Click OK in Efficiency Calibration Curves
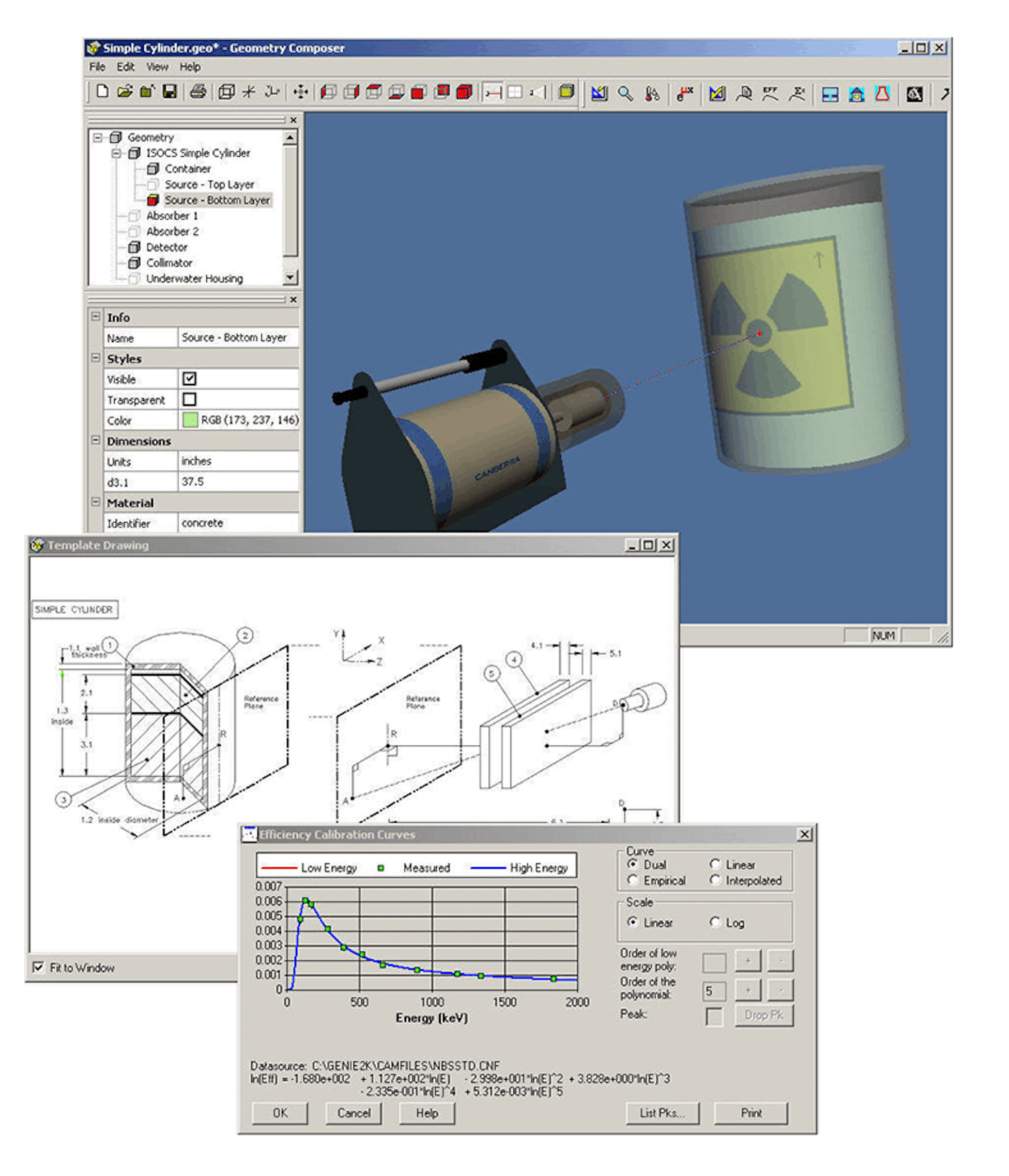Screen dimensions: 1009x1176 (x=280, y=1113)
